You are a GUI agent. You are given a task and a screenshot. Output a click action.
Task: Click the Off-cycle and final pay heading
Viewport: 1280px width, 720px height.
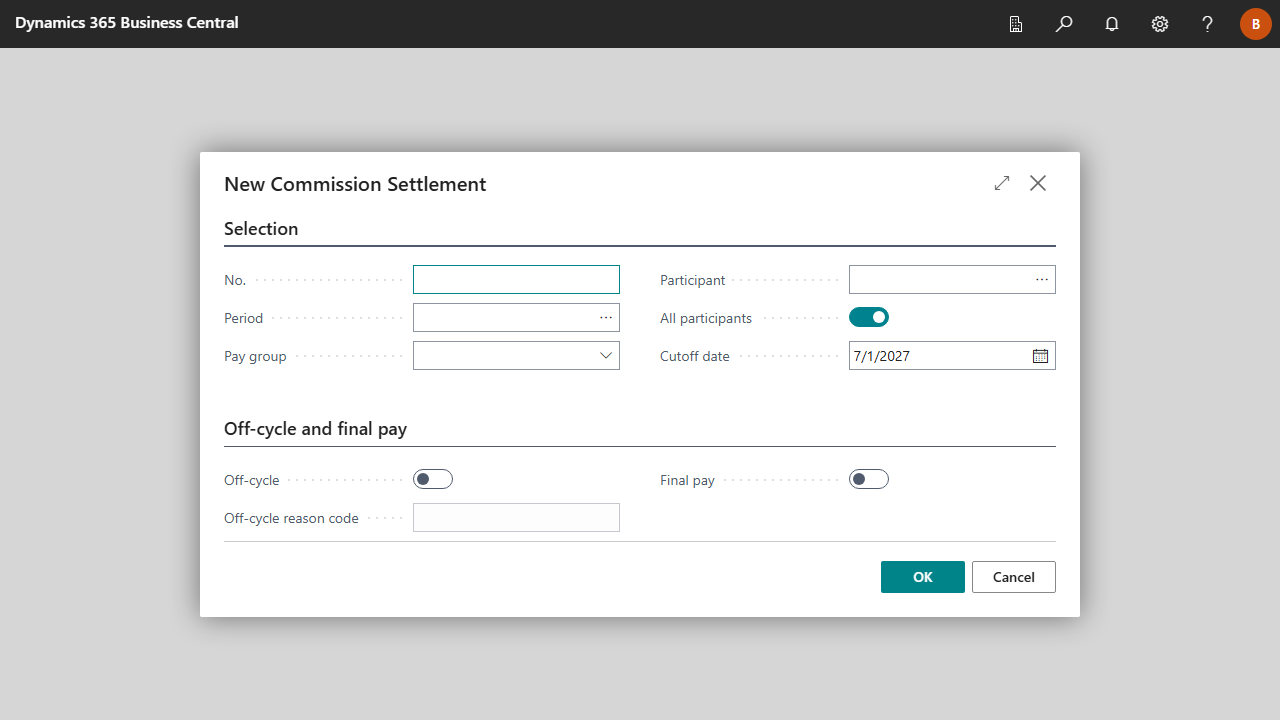[x=315, y=429]
